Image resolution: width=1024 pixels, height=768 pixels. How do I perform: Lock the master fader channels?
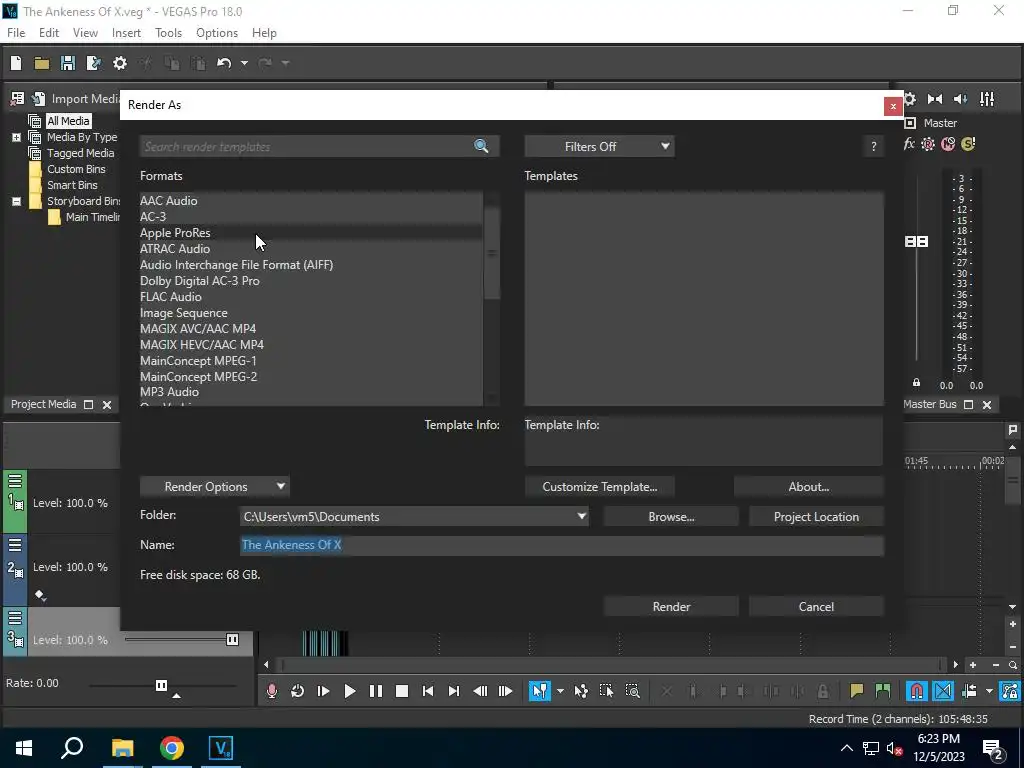[x=916, y=383]
